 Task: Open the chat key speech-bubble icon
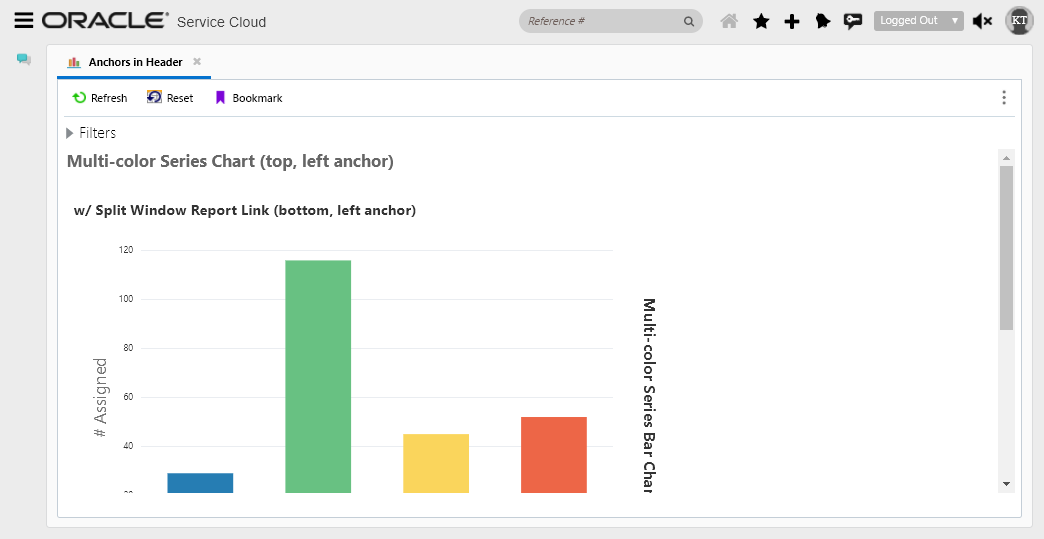853,21
